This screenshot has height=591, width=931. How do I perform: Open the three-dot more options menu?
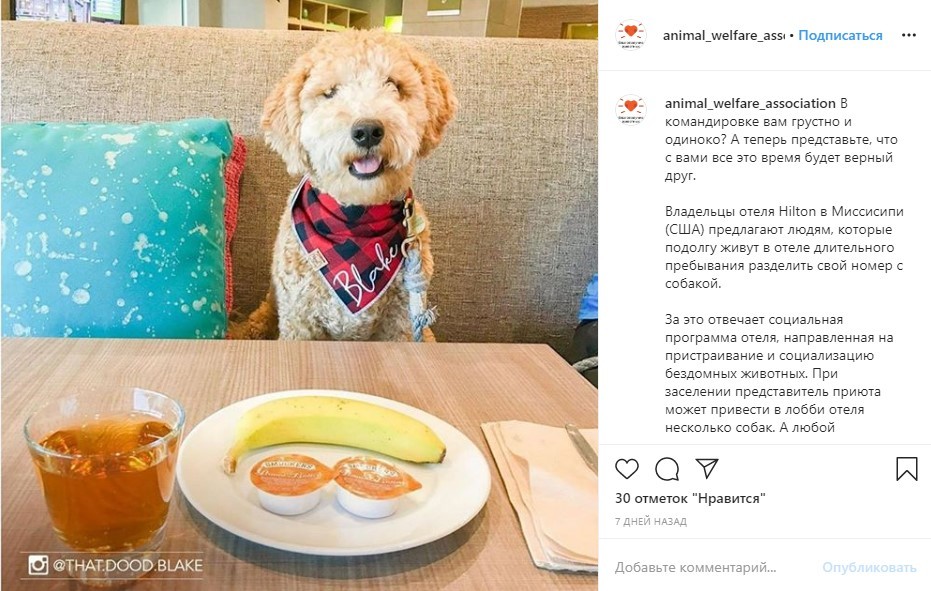[x=908, y=35]
